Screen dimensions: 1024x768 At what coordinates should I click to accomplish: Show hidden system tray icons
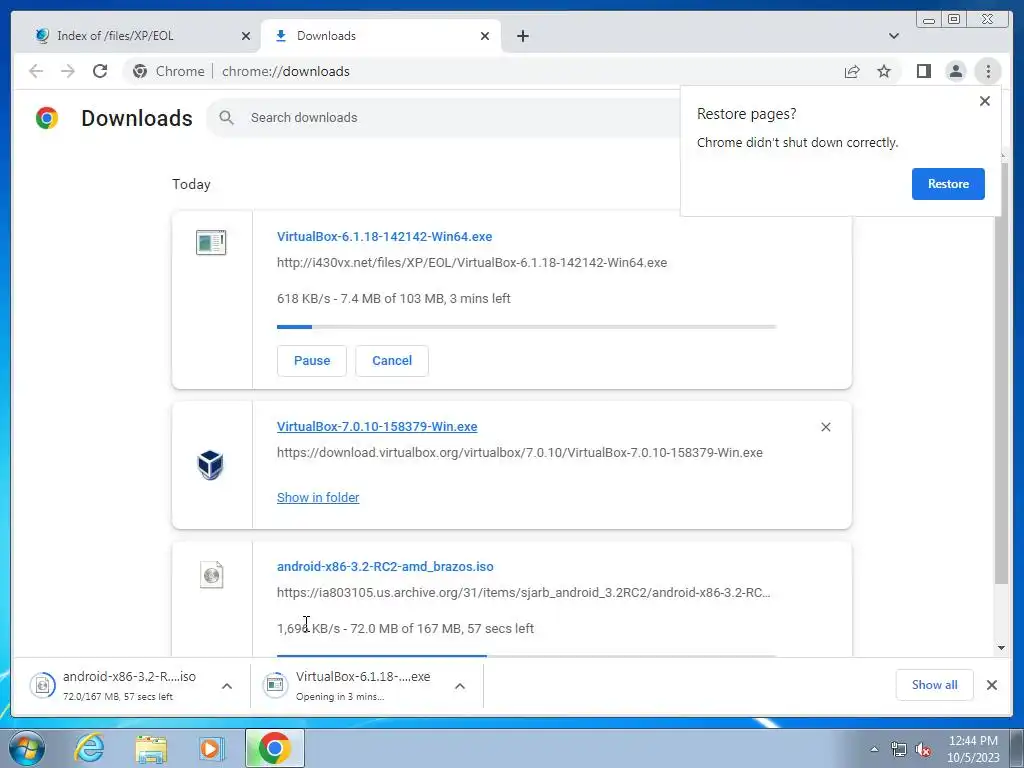[x=874, y=749]
